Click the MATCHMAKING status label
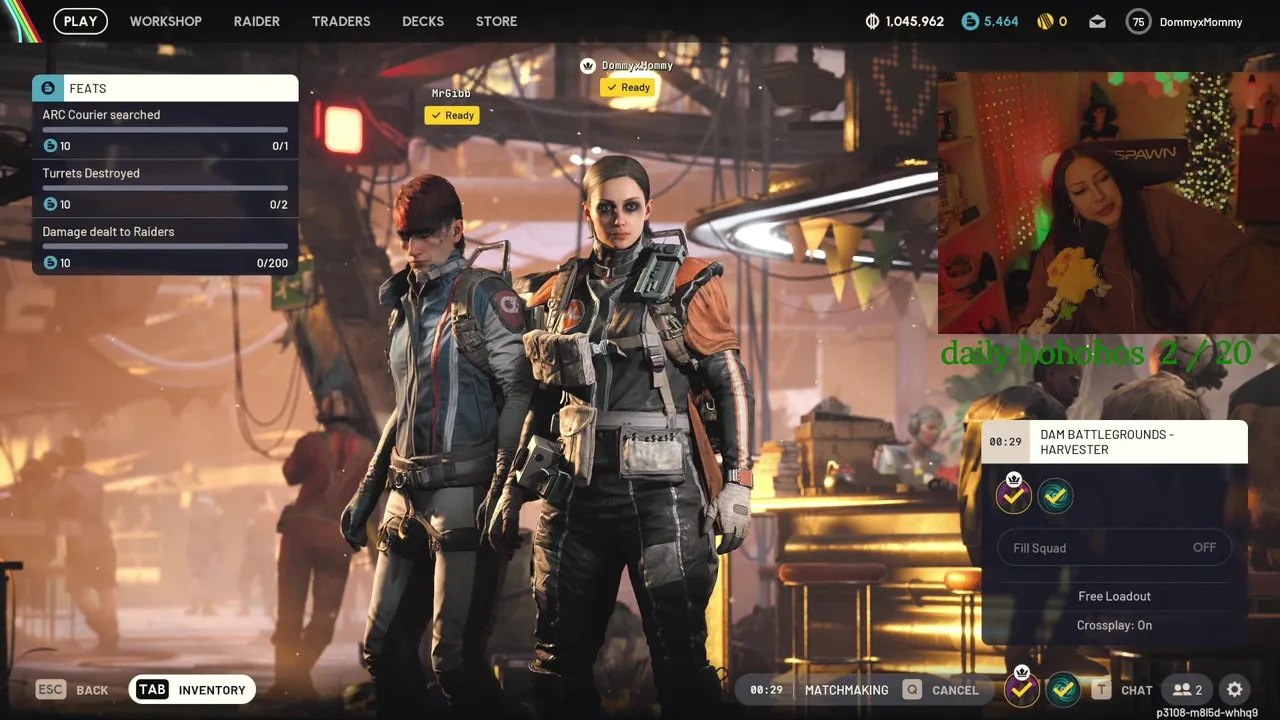Image resolution: width=1280 pixels, height=720 pixels. click(846, 690)
